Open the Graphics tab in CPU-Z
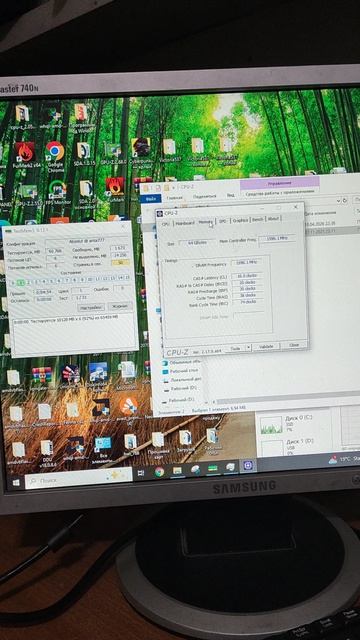 click(x=240, y=220)
